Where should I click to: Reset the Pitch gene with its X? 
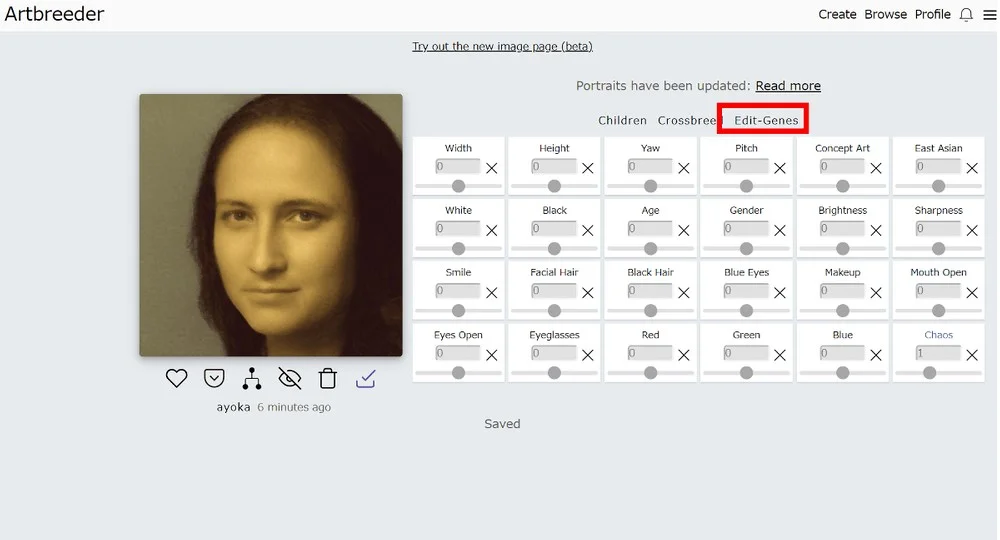pyautogui.click(x=779, y=168)
